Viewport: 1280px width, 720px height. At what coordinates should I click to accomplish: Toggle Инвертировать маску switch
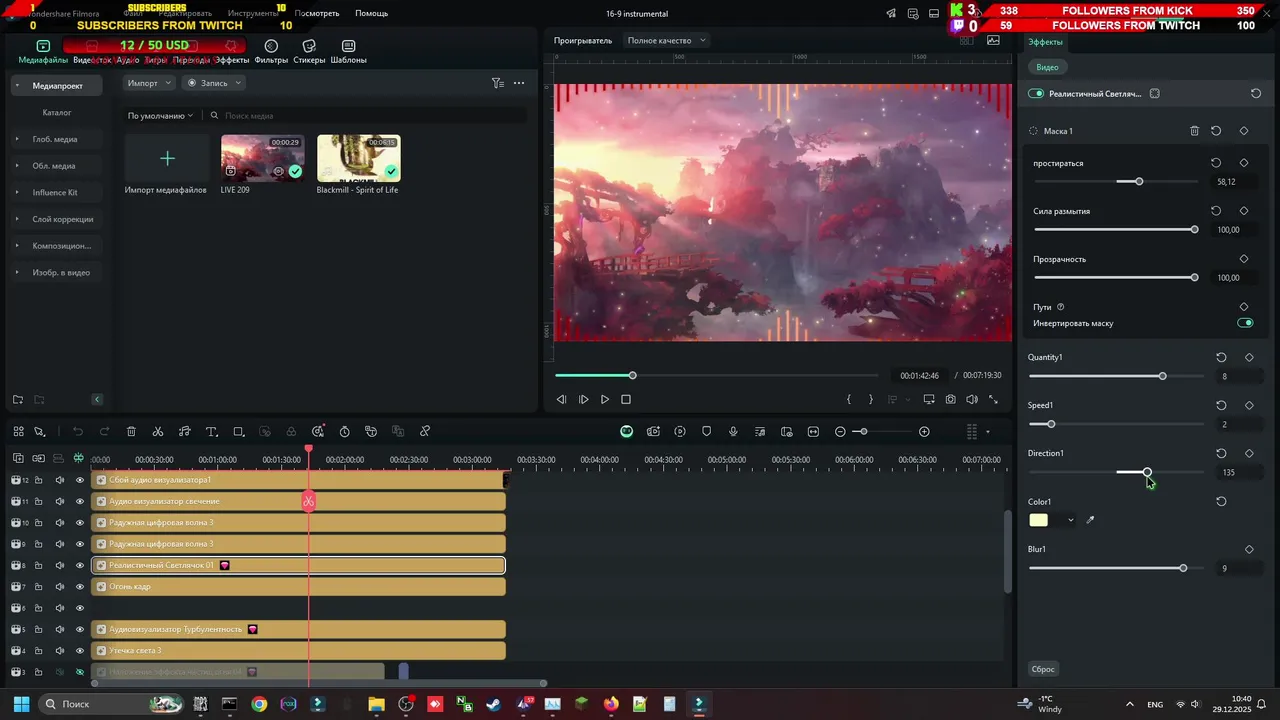pos(1245,323)
